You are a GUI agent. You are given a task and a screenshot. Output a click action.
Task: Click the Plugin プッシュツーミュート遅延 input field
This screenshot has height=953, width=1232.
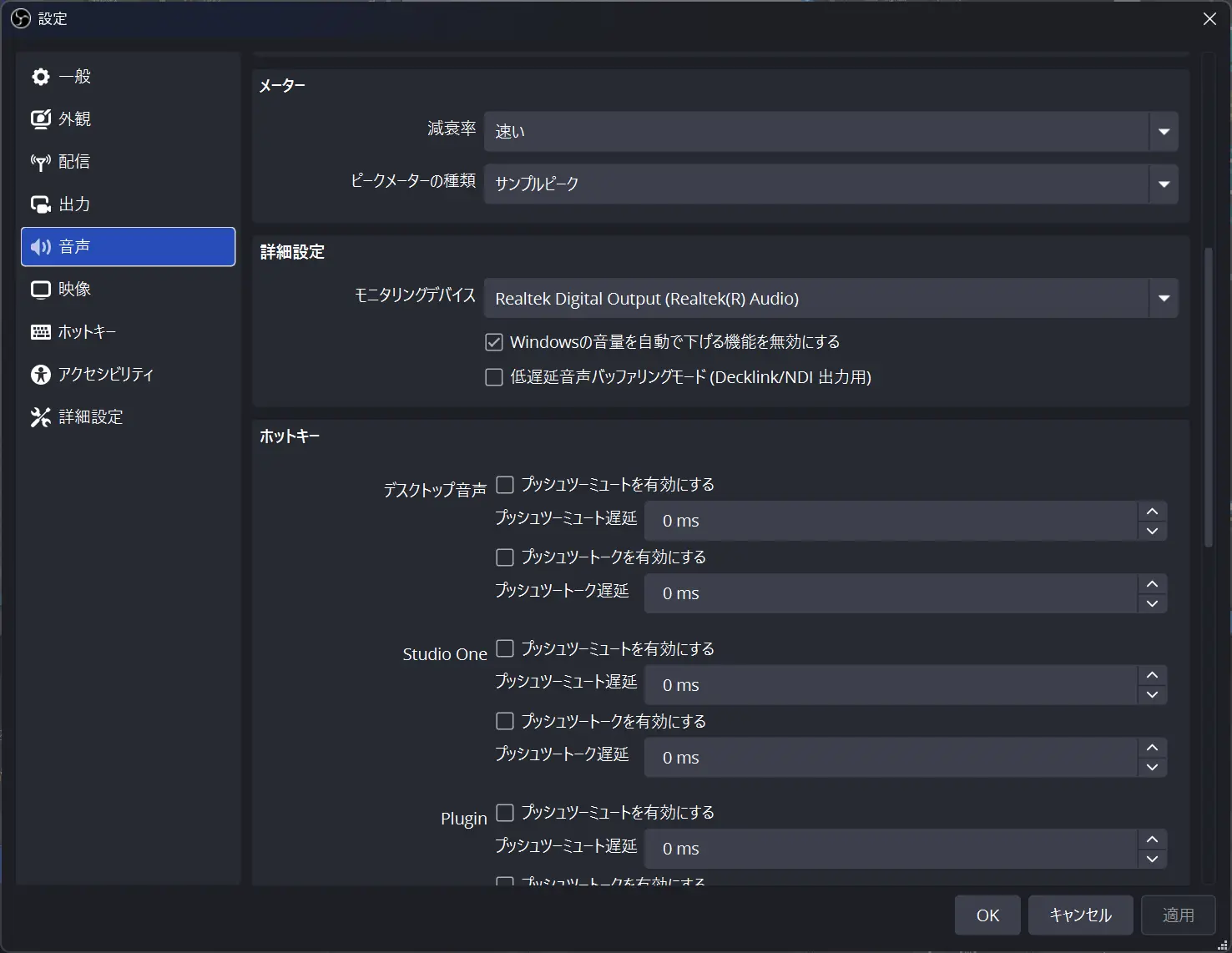coord(890,849)
